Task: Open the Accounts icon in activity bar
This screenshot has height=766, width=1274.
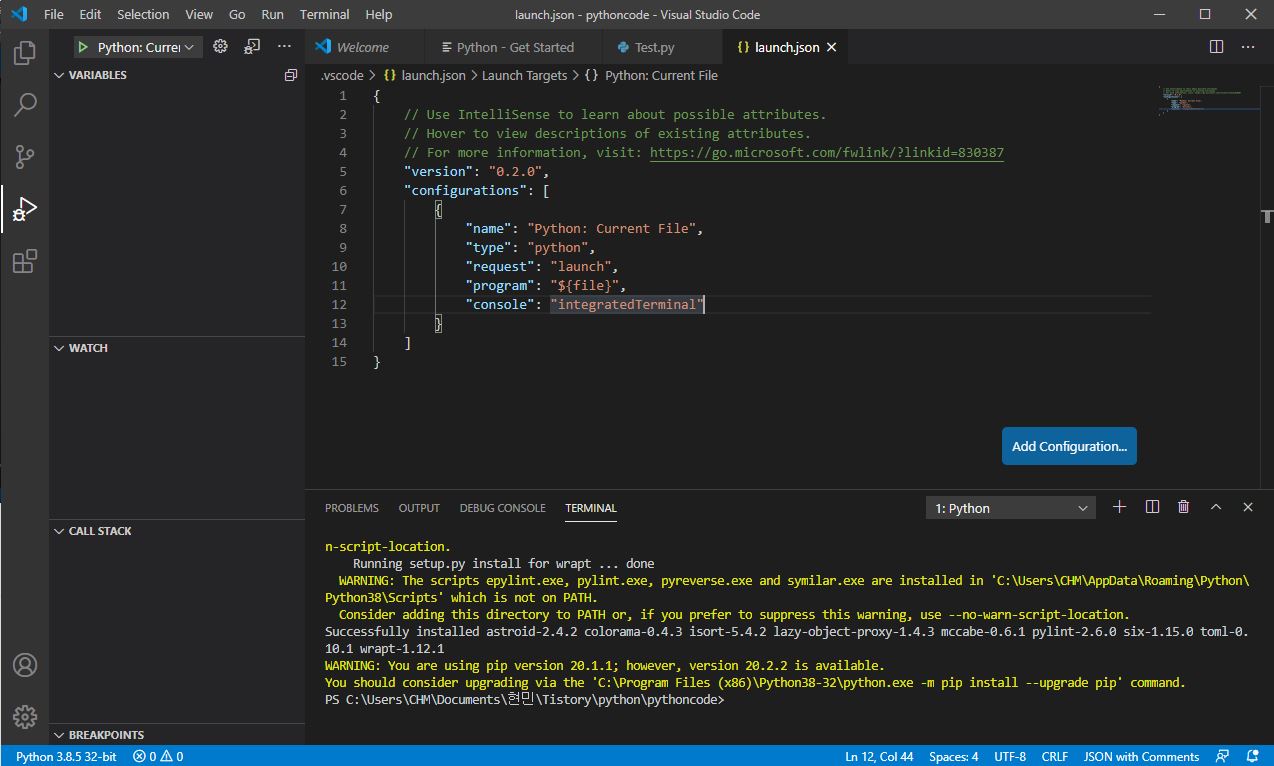Action: [x=25, y=665]
